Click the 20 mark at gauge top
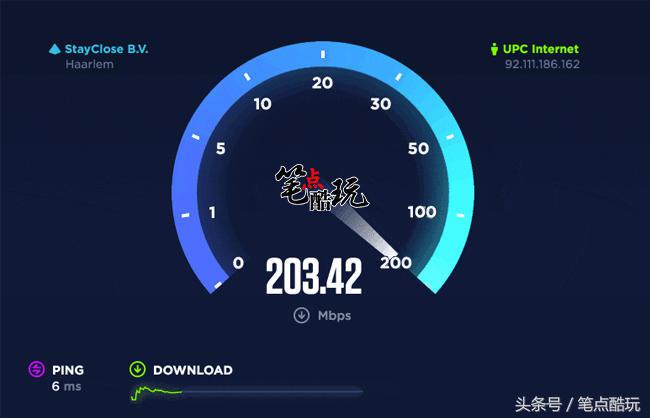Screen dimensions: 650x418 point(323,83)
